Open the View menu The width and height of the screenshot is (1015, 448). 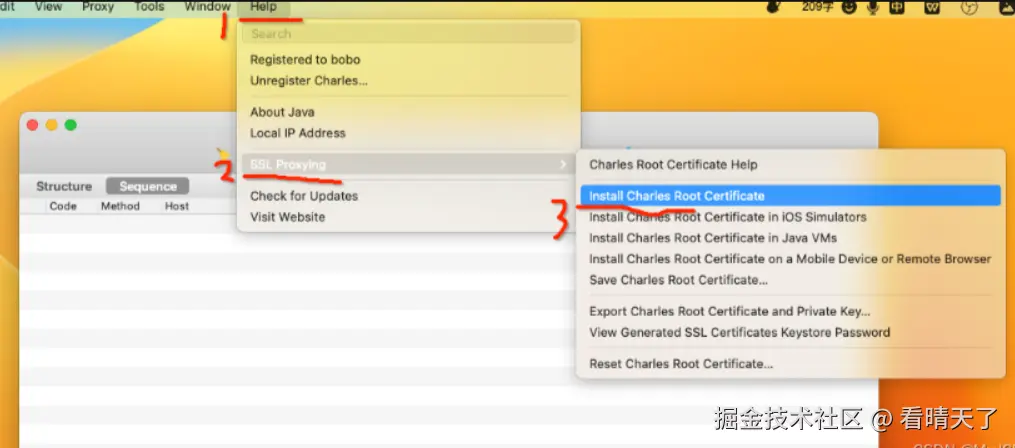[49, 7]
